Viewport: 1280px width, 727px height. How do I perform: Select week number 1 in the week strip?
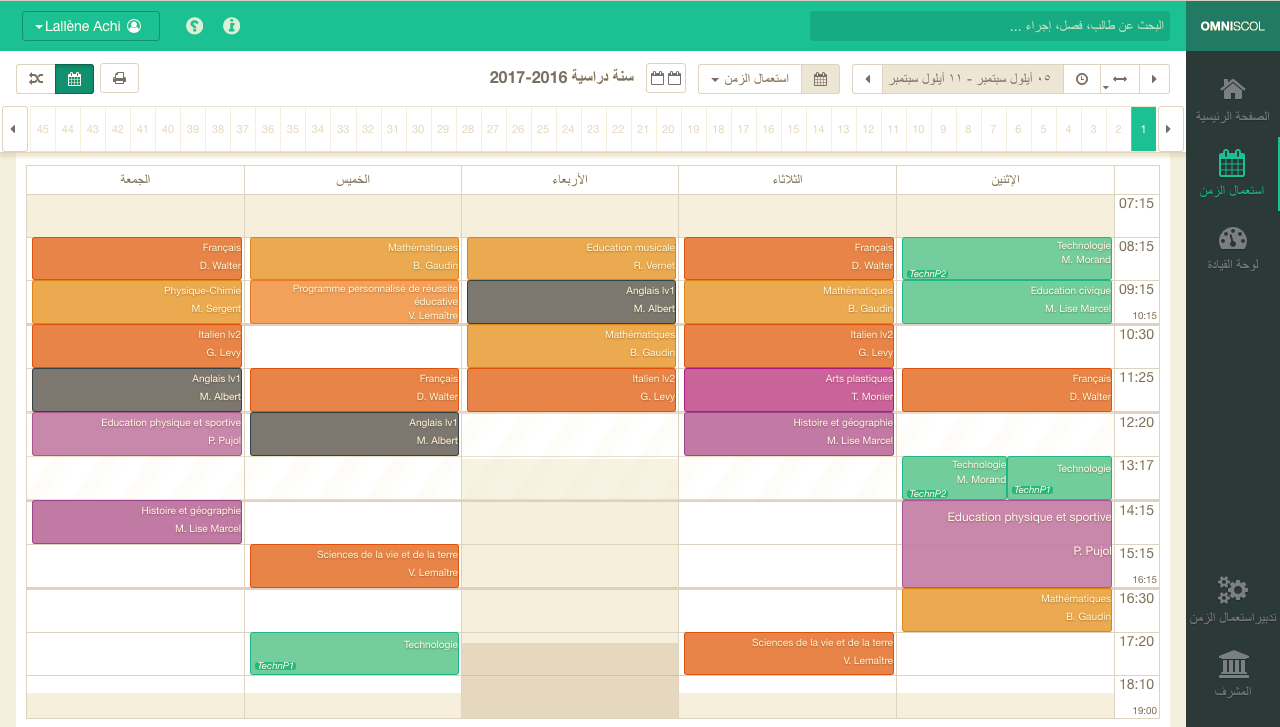(1143, 129)
